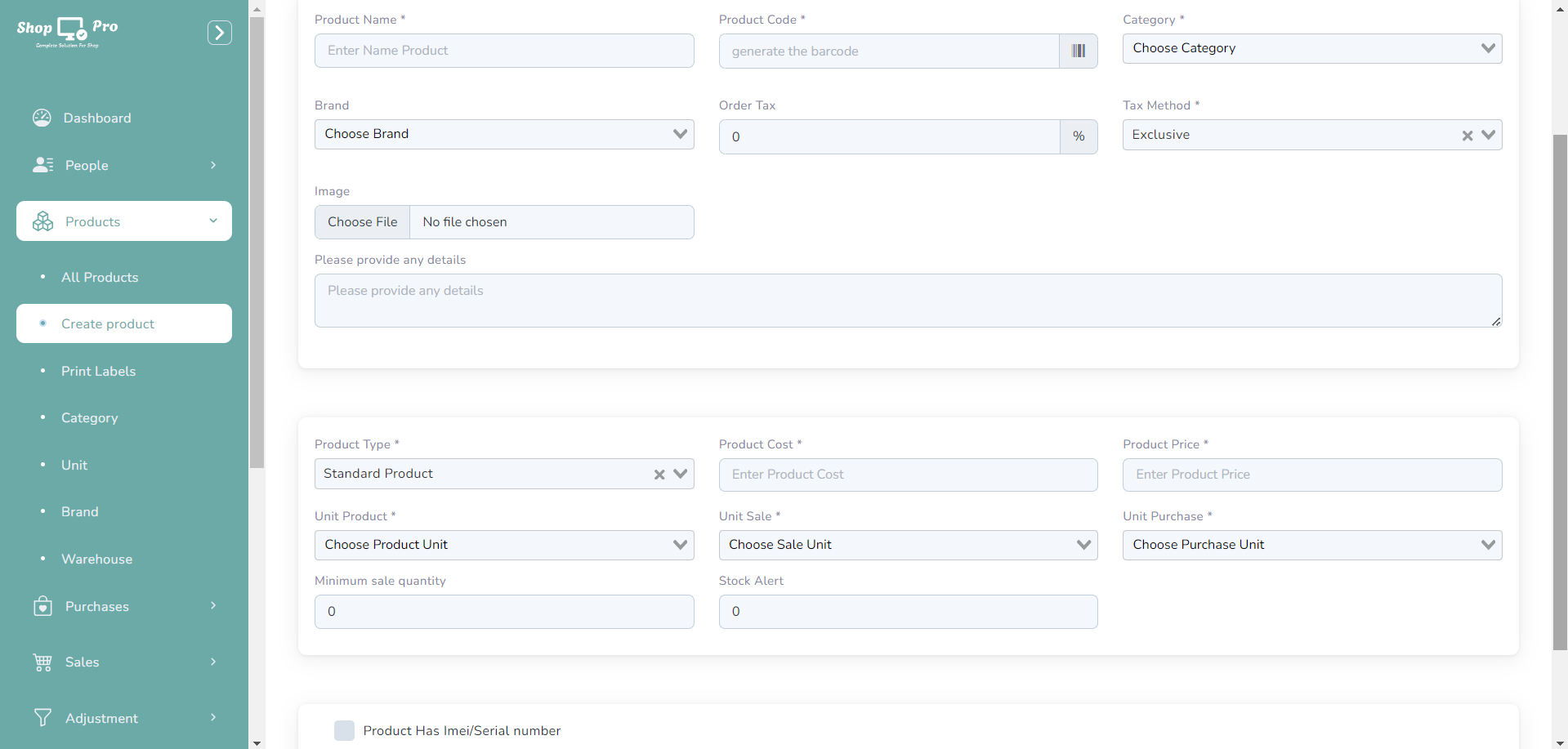
Task: Click the Dashboard gauge icon
Action: pyautogui.click(x=42, y=118)
